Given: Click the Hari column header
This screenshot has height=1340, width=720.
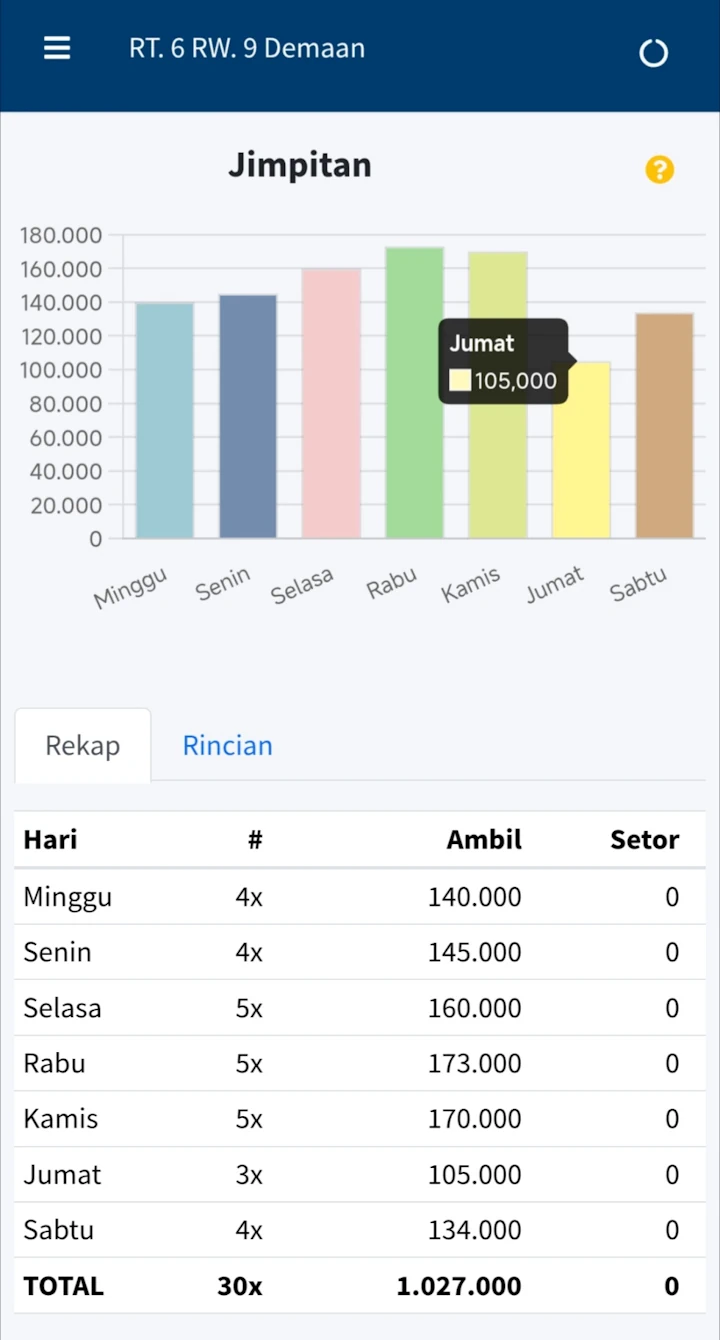Looking at the screenshot, I should click(x=50, y=840).
